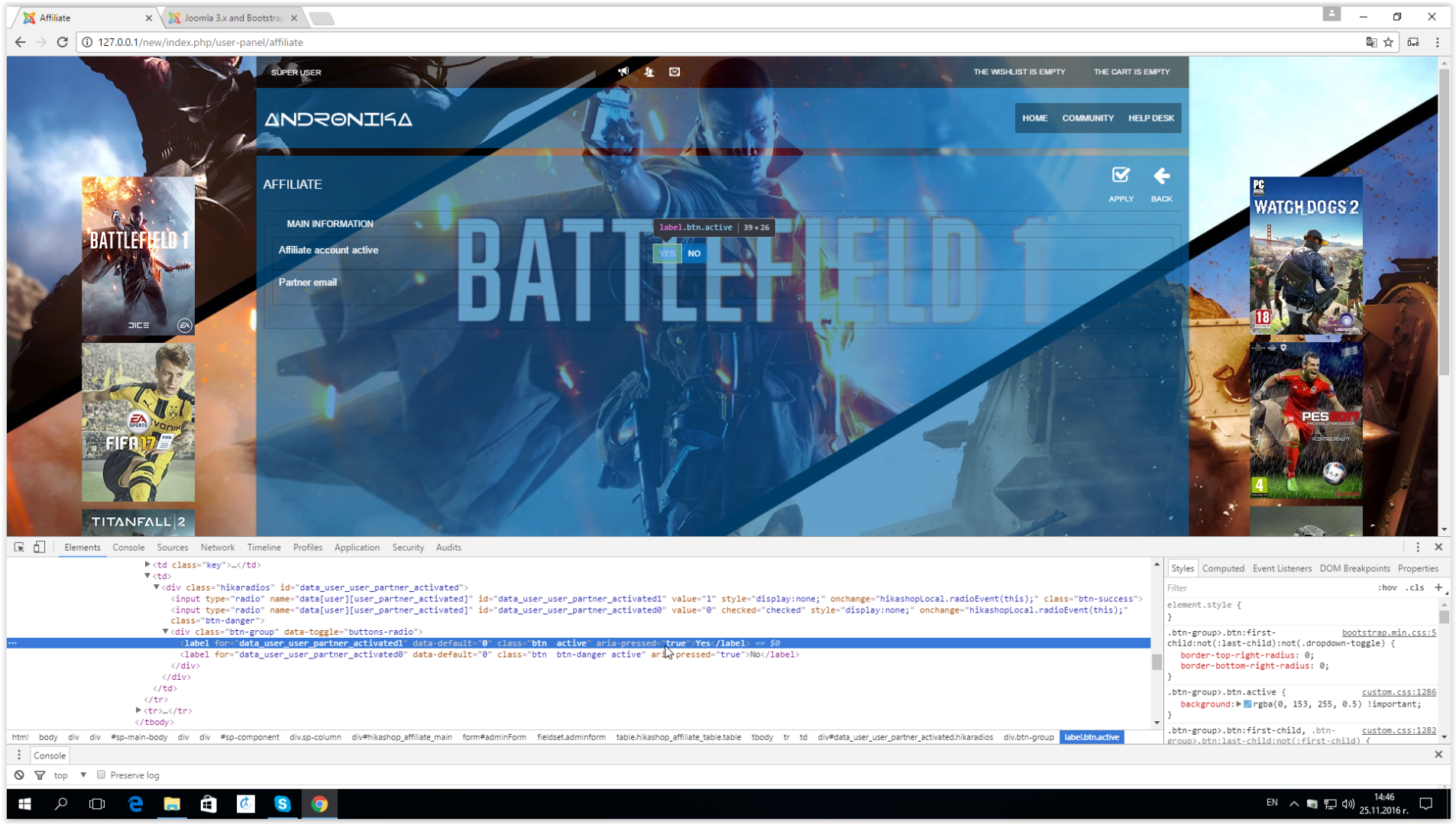Focus the Styles Filter input field
Viewport: 1456px width, 825px height.
click(1268, 587)
